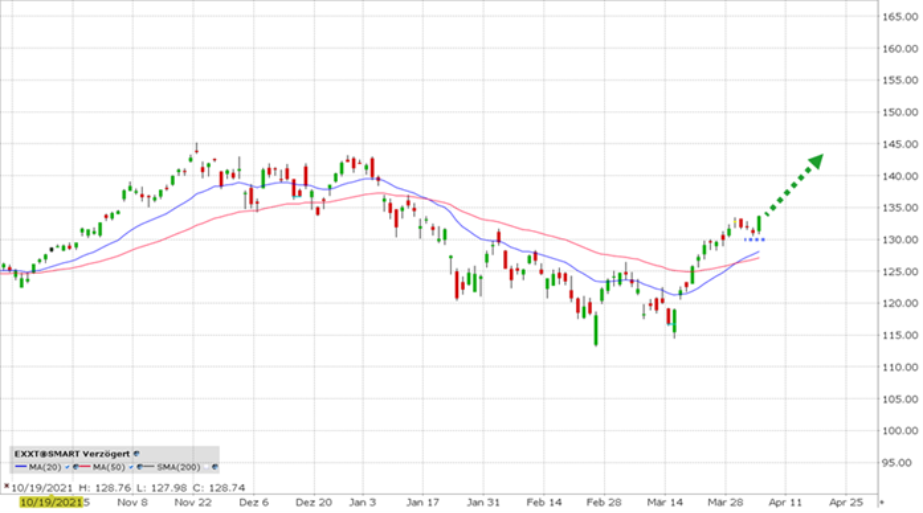
Task: Click the globe icon right after MA(20)
Action: pos(76,466)
